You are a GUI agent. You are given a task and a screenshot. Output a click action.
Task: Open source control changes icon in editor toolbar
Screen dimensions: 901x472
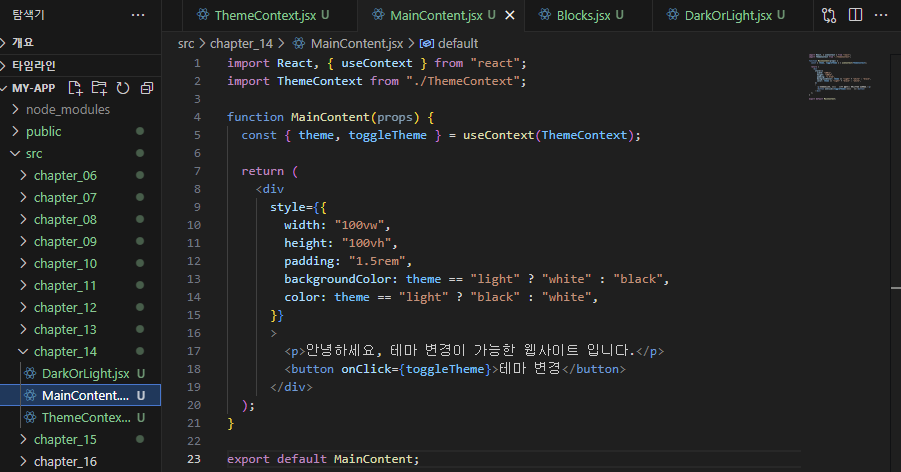(x=829, y=16)
